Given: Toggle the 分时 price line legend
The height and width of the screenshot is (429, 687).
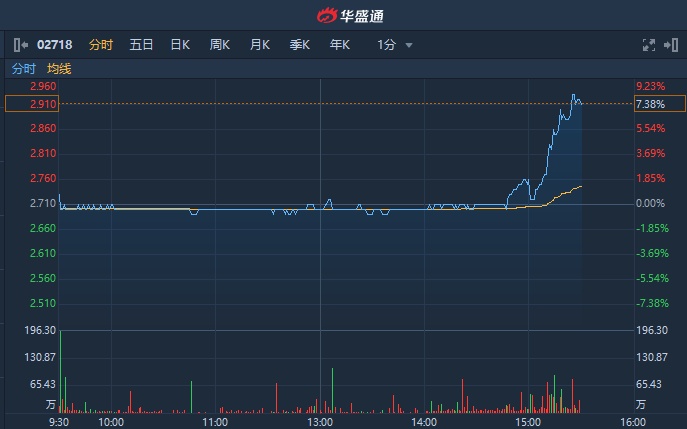Looking at the screenshot, I should [x=23, y=69].
